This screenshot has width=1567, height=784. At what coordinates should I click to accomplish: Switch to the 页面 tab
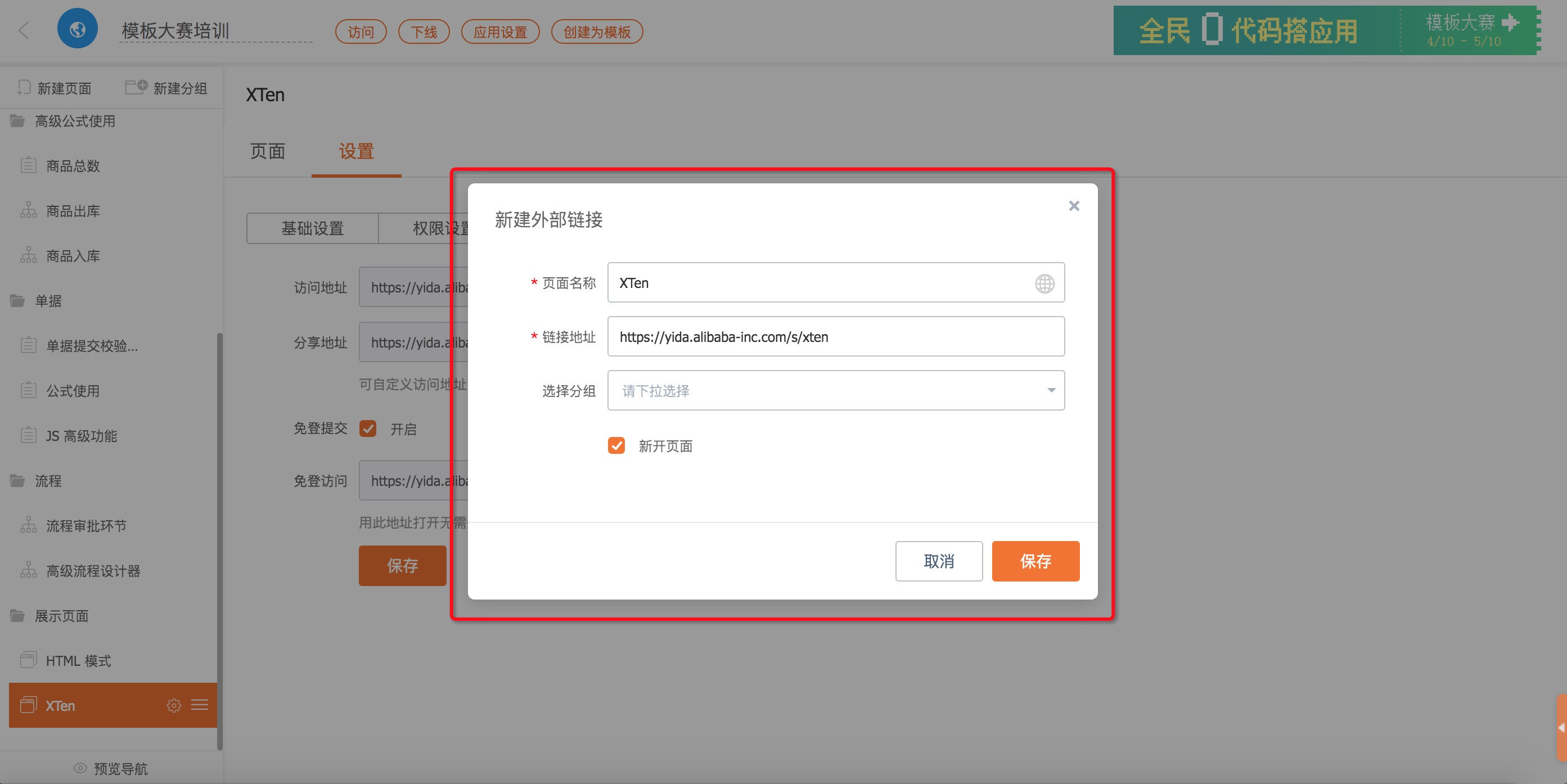(268, 151)
